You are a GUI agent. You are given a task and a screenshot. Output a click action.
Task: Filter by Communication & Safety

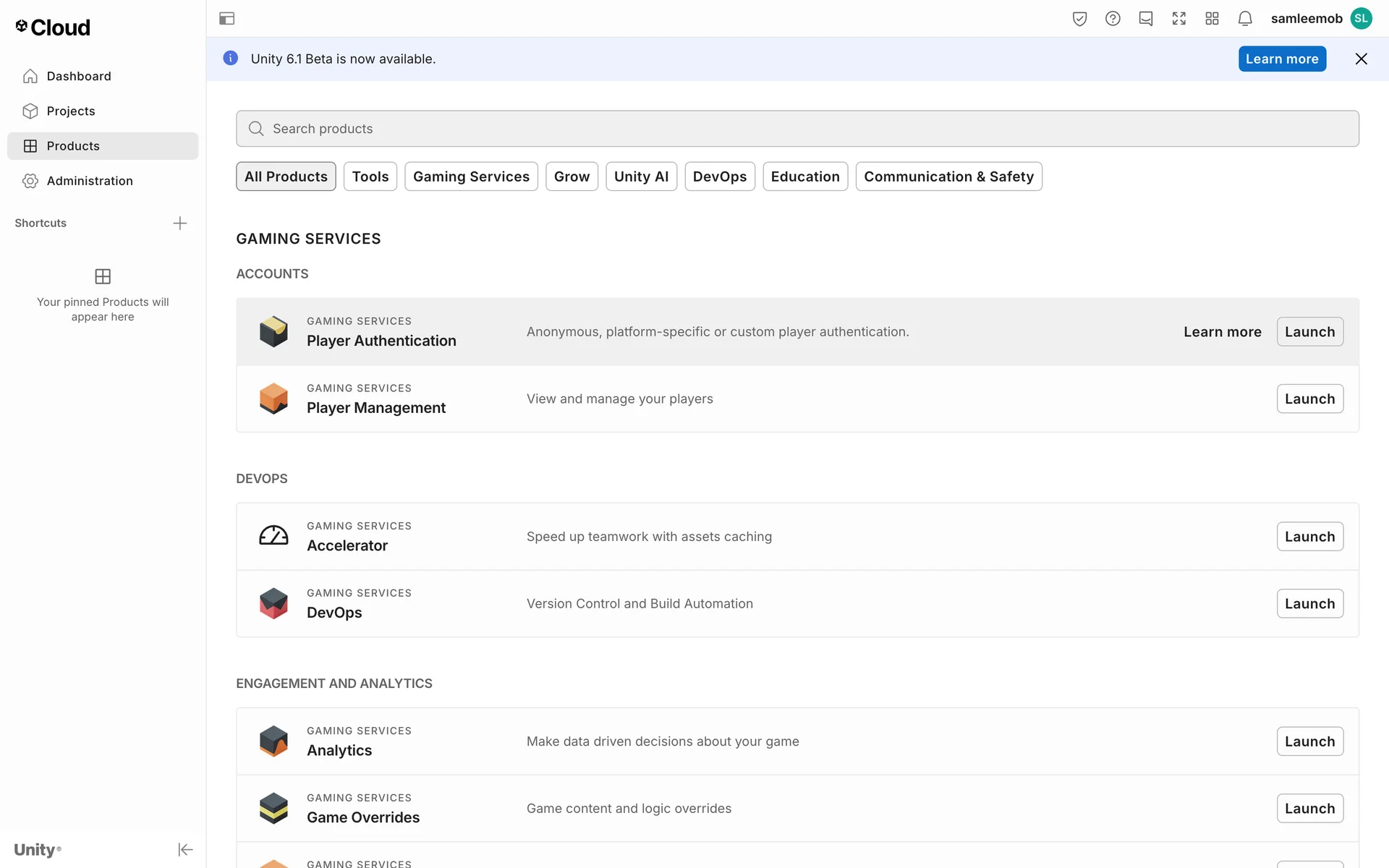[948, 176]
